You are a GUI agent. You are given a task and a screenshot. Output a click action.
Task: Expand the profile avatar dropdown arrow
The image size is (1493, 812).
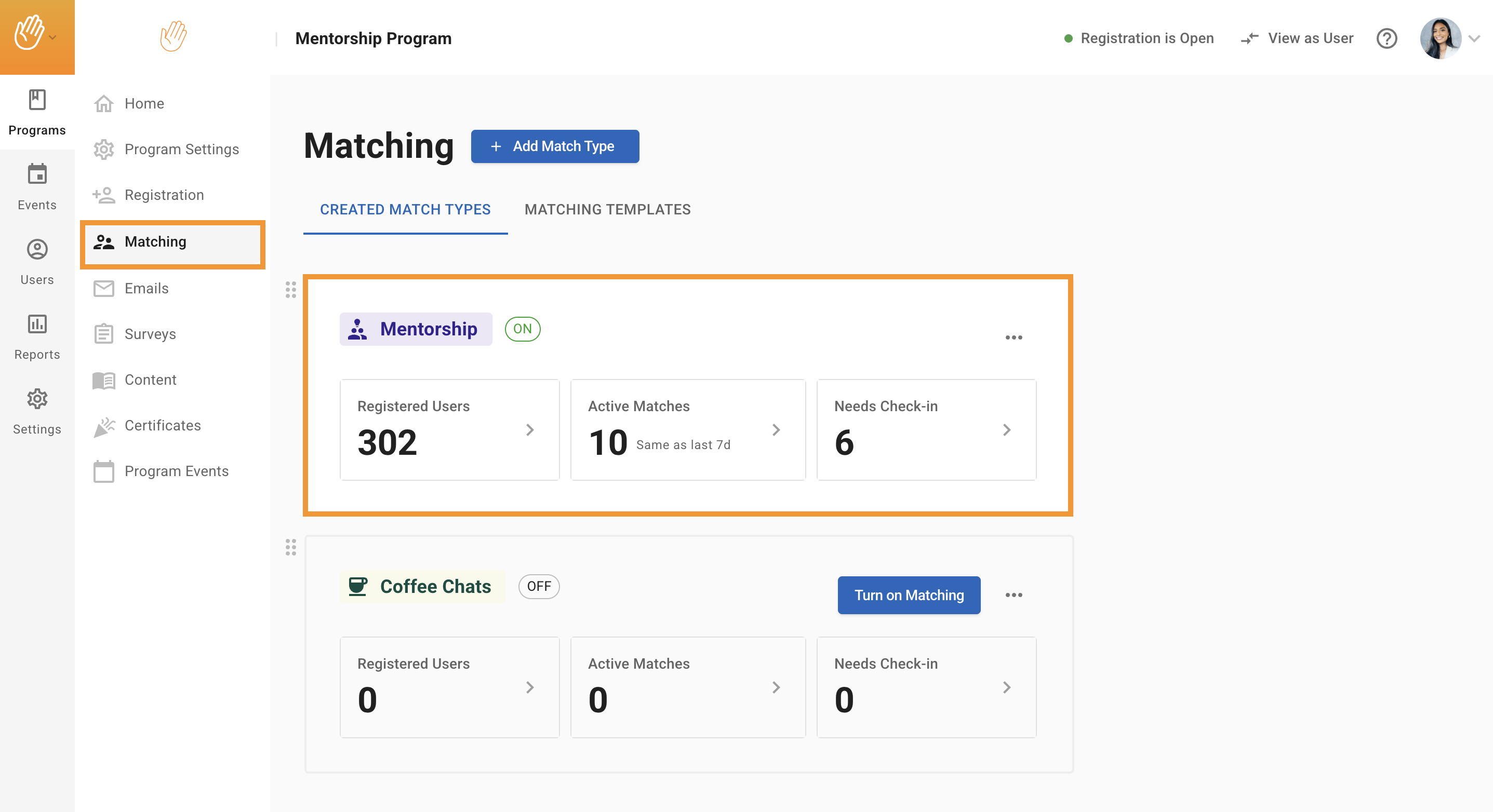1474,38
